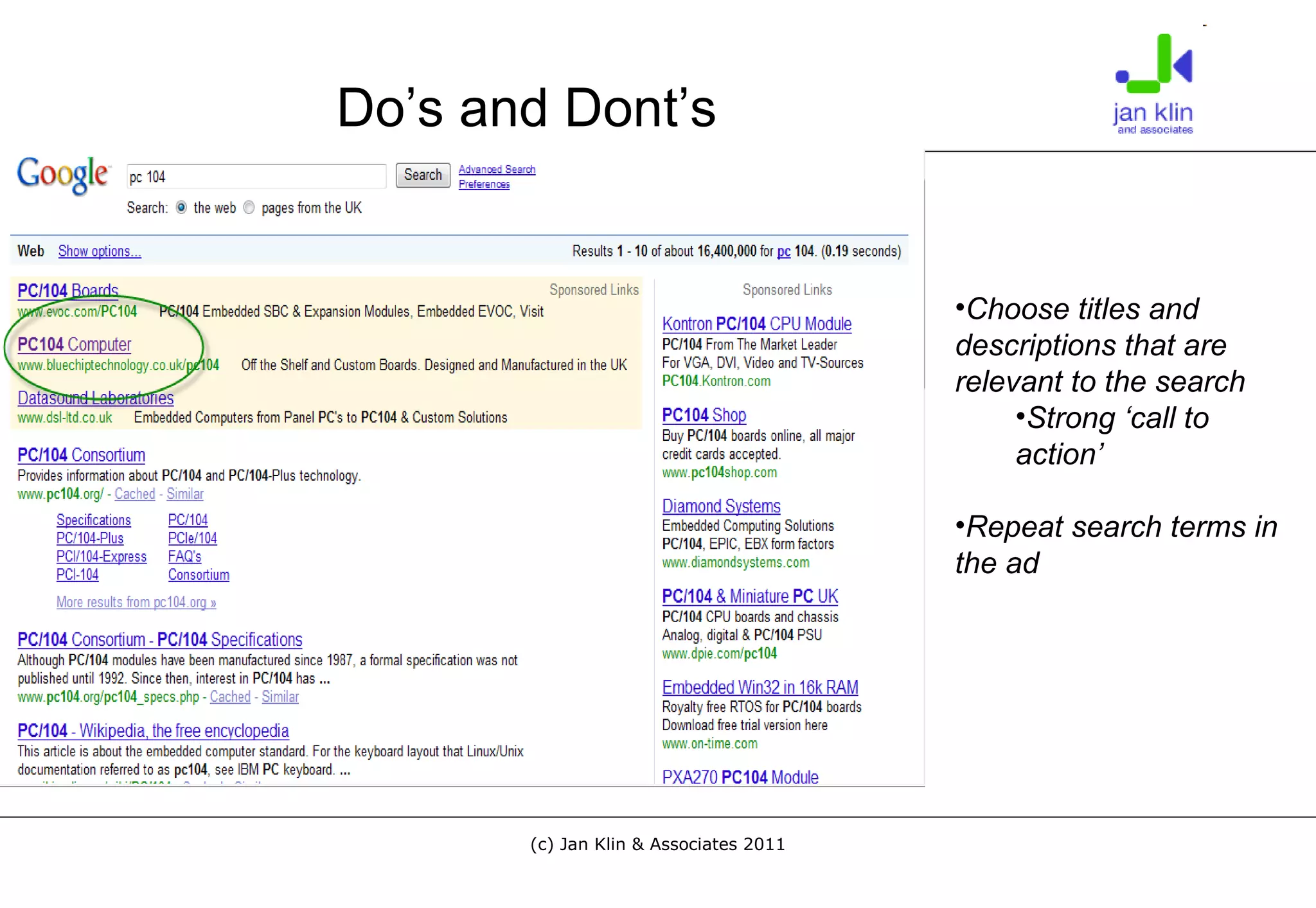Open the PC/104 Wikipedia result
The width and height of the screenshot is (1316, 908).
pos(153,731)
